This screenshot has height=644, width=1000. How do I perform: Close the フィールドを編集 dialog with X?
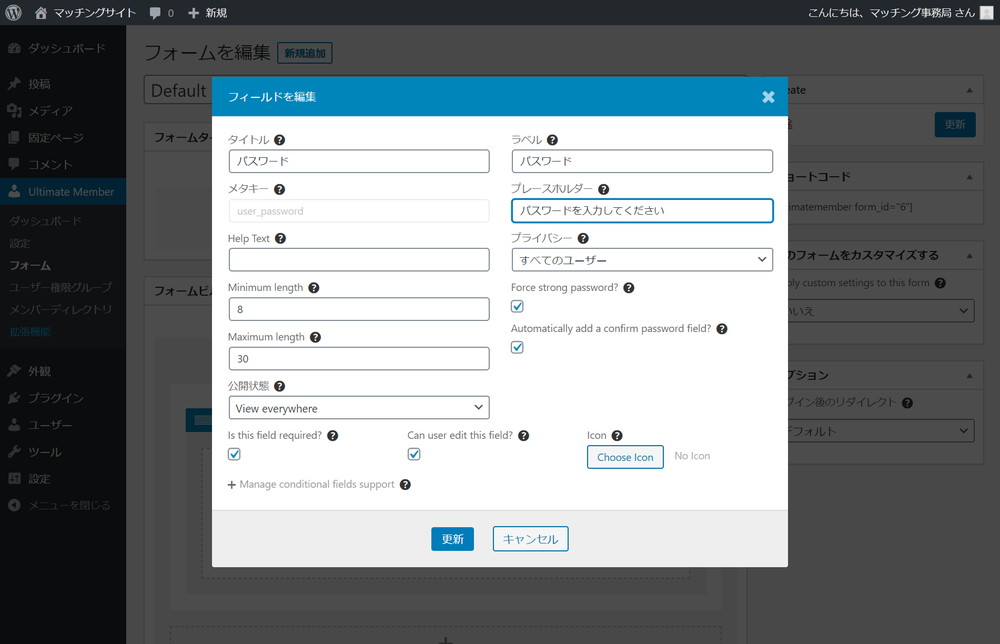[x=768, y=96]
